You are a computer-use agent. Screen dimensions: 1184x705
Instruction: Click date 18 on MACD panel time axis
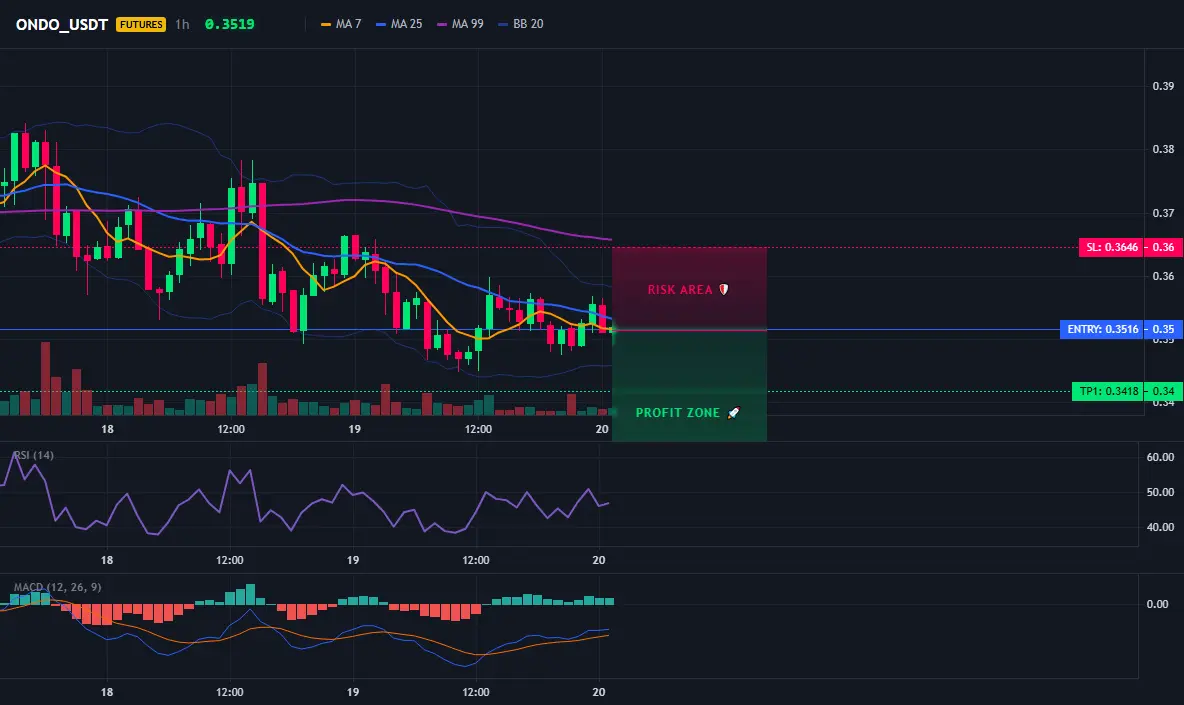tap(106, 692)
